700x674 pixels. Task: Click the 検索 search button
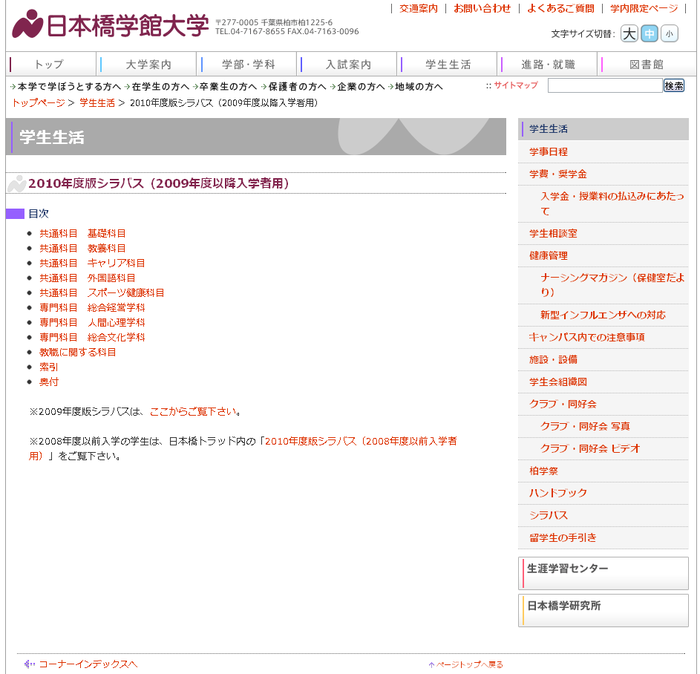click(x=674, y=86)
